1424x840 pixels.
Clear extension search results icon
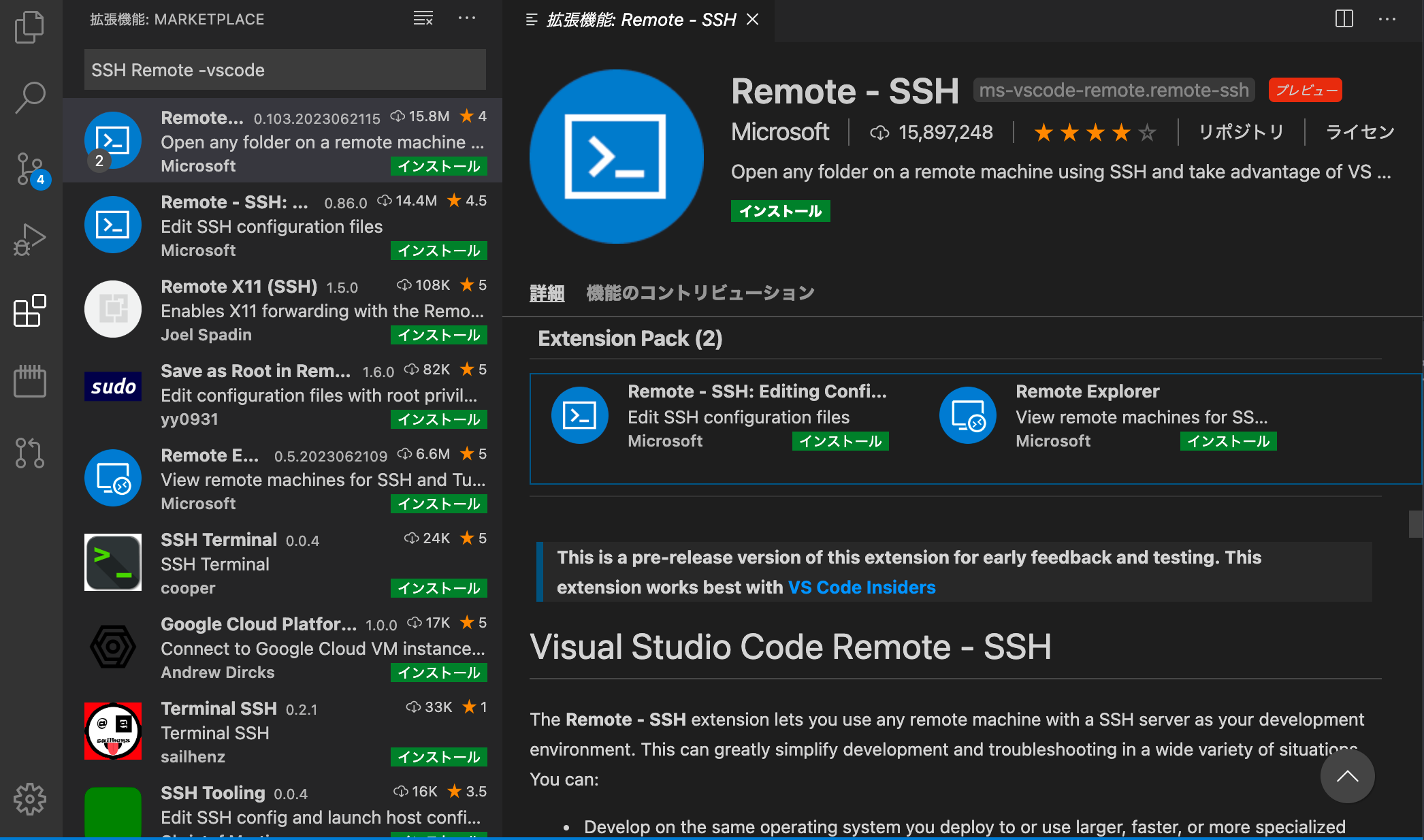[x=423, y=18]
